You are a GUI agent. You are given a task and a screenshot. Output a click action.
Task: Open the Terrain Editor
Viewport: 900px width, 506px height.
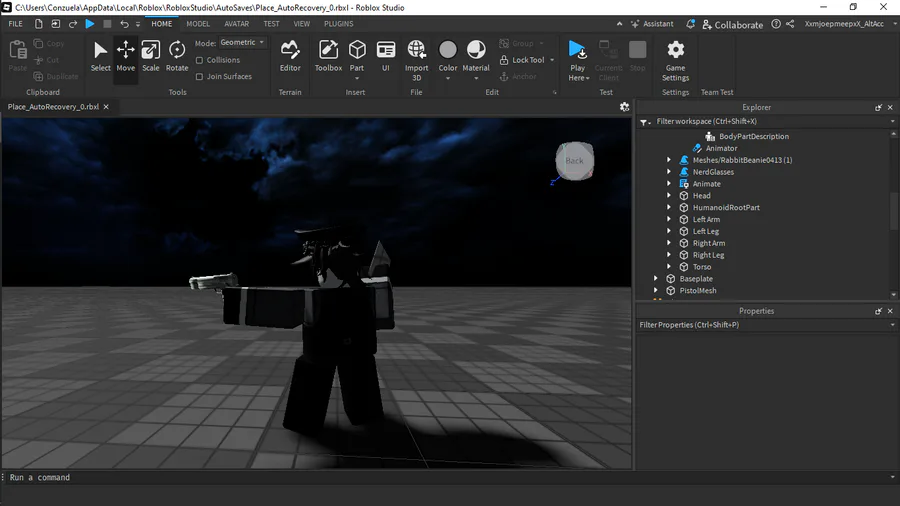pyautogui.click(x=290, y=56)
